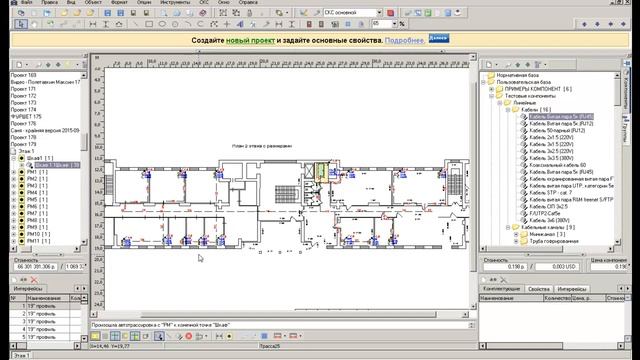This screenshot has height=360, width=640.
Task: Click the blue square icon in bottom toolbar
Action: point(264,336)
